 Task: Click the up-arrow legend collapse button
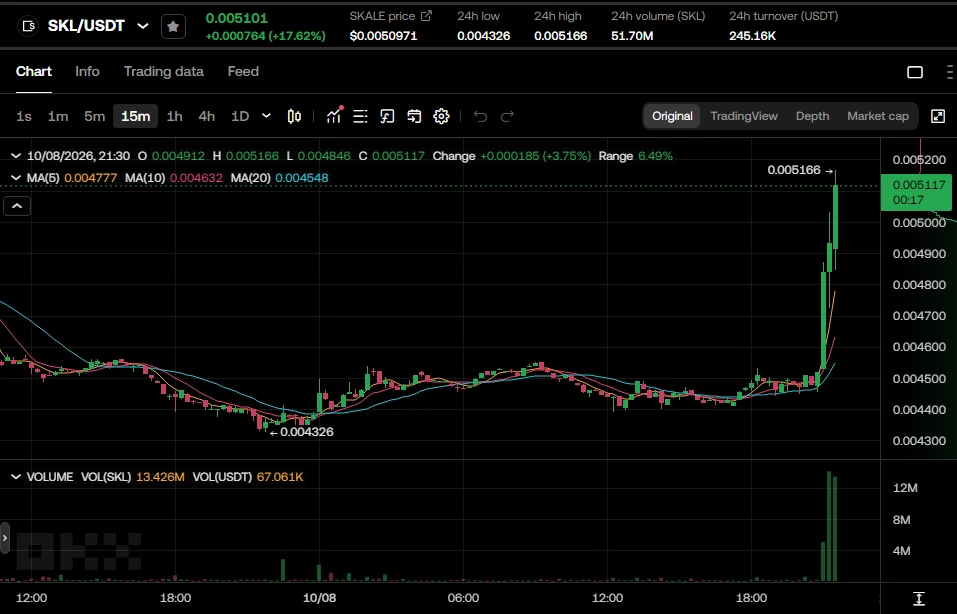click(x=17, y=206)
